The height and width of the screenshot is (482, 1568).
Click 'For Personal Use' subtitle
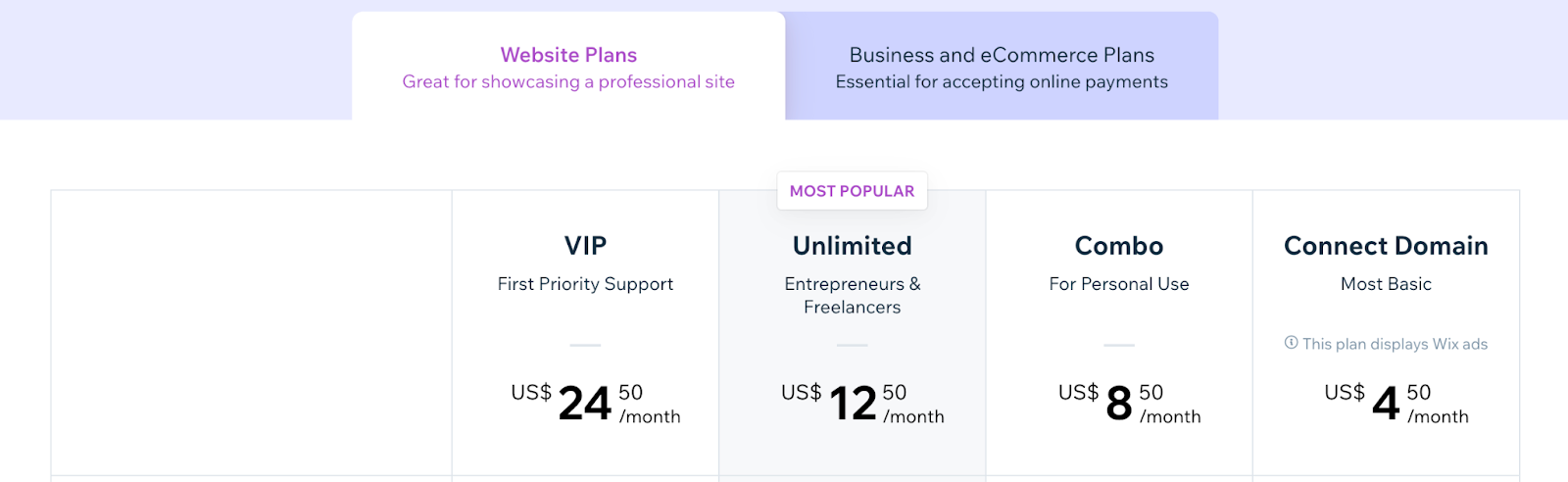1119,284
